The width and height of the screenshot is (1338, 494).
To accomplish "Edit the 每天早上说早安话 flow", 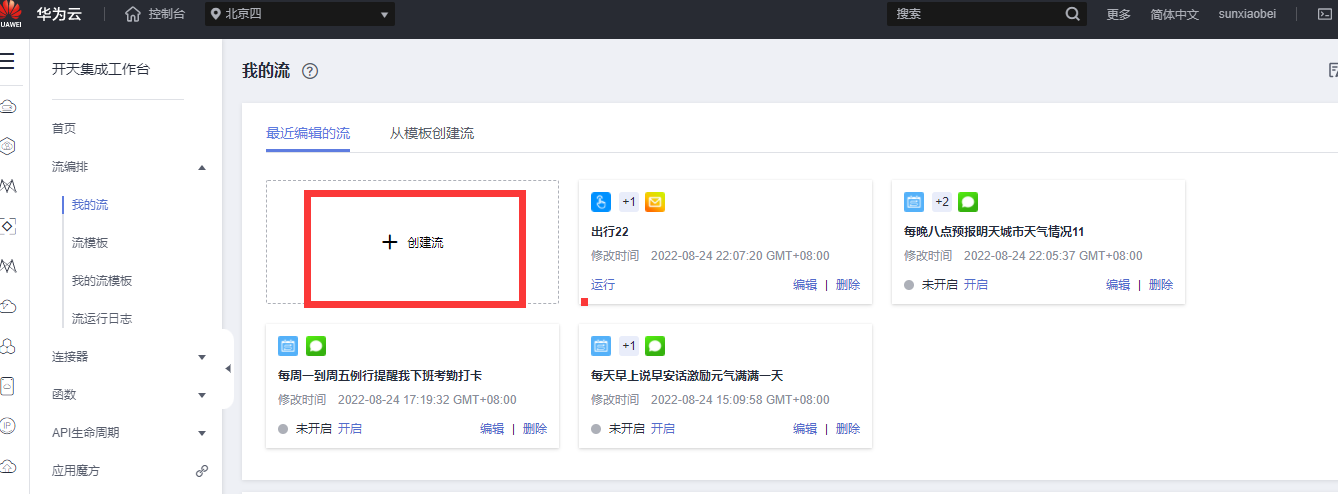I will click(x=805, y=429).
